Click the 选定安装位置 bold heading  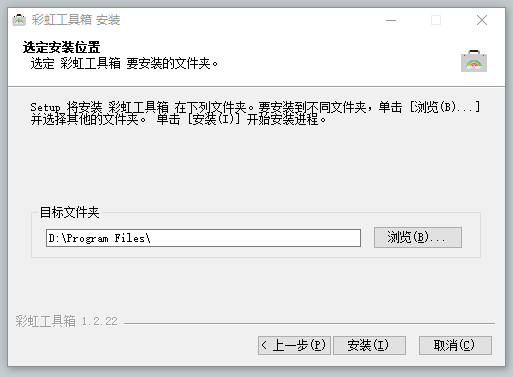61,47
